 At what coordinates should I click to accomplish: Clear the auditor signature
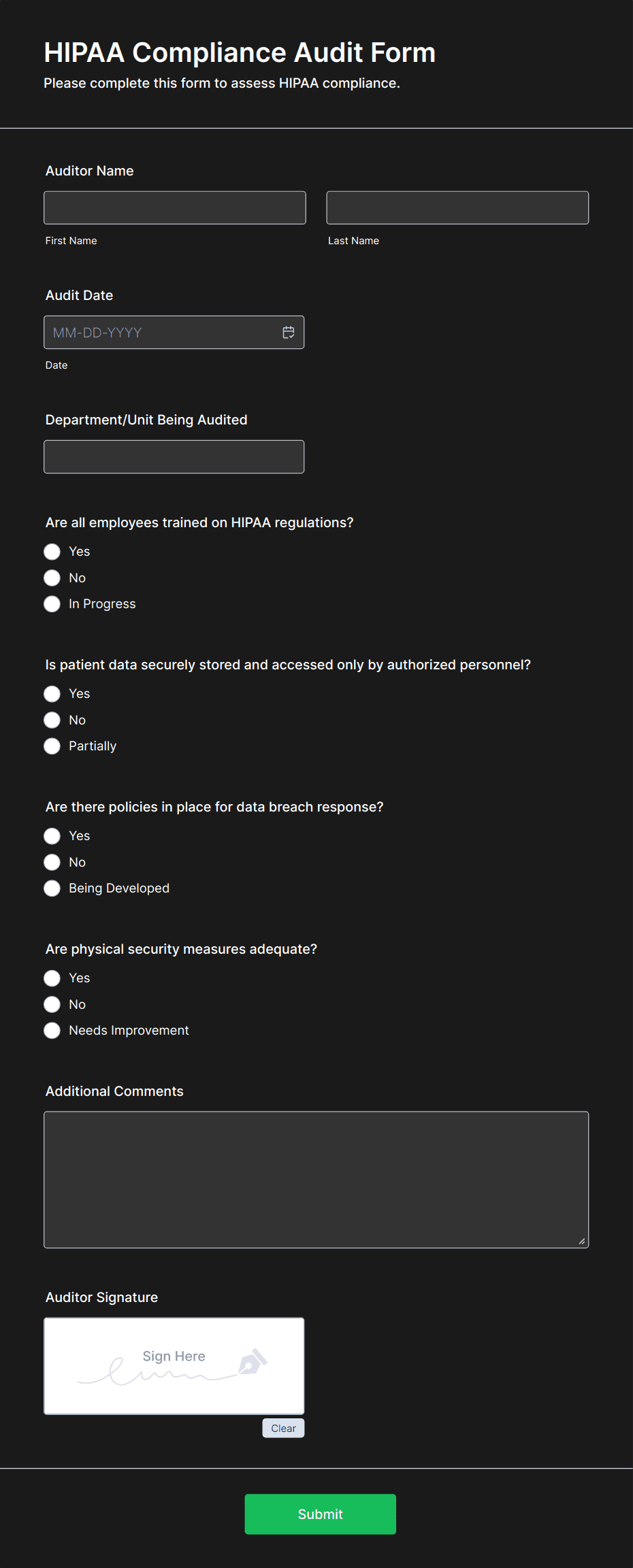282,1428
